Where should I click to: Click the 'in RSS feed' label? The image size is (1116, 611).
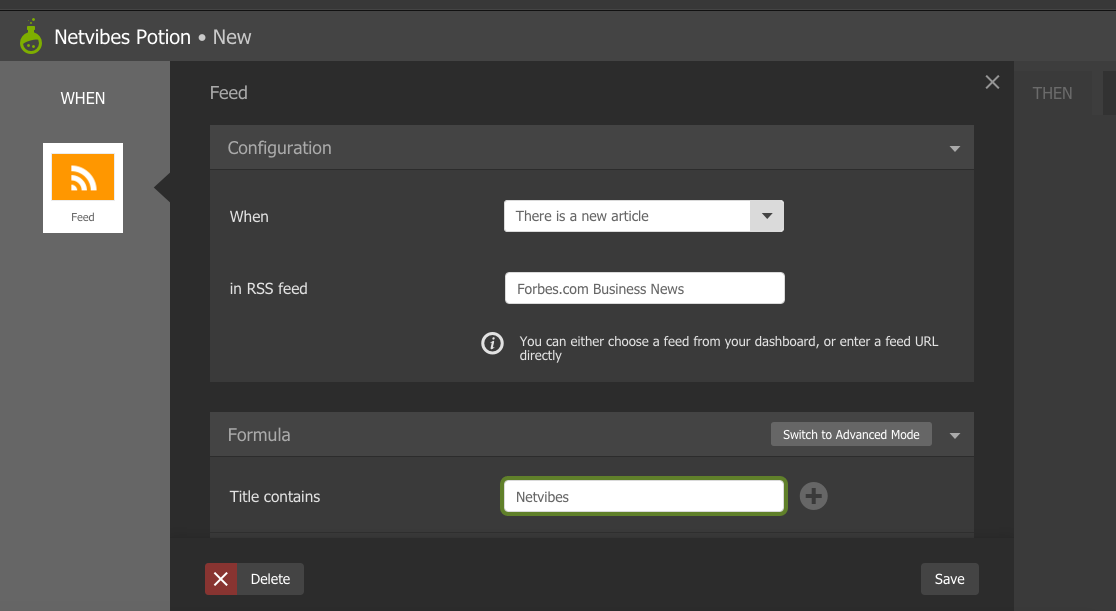pos(268,288)
